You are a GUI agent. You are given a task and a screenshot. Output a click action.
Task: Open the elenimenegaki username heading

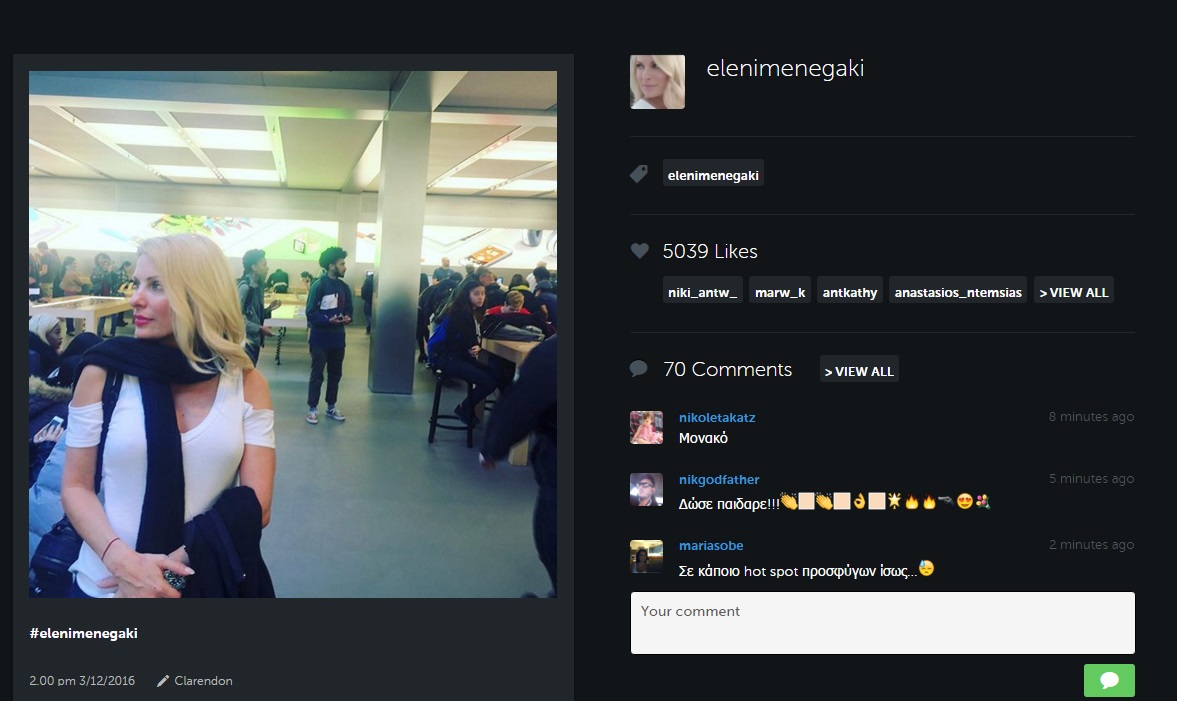[785, 68]
